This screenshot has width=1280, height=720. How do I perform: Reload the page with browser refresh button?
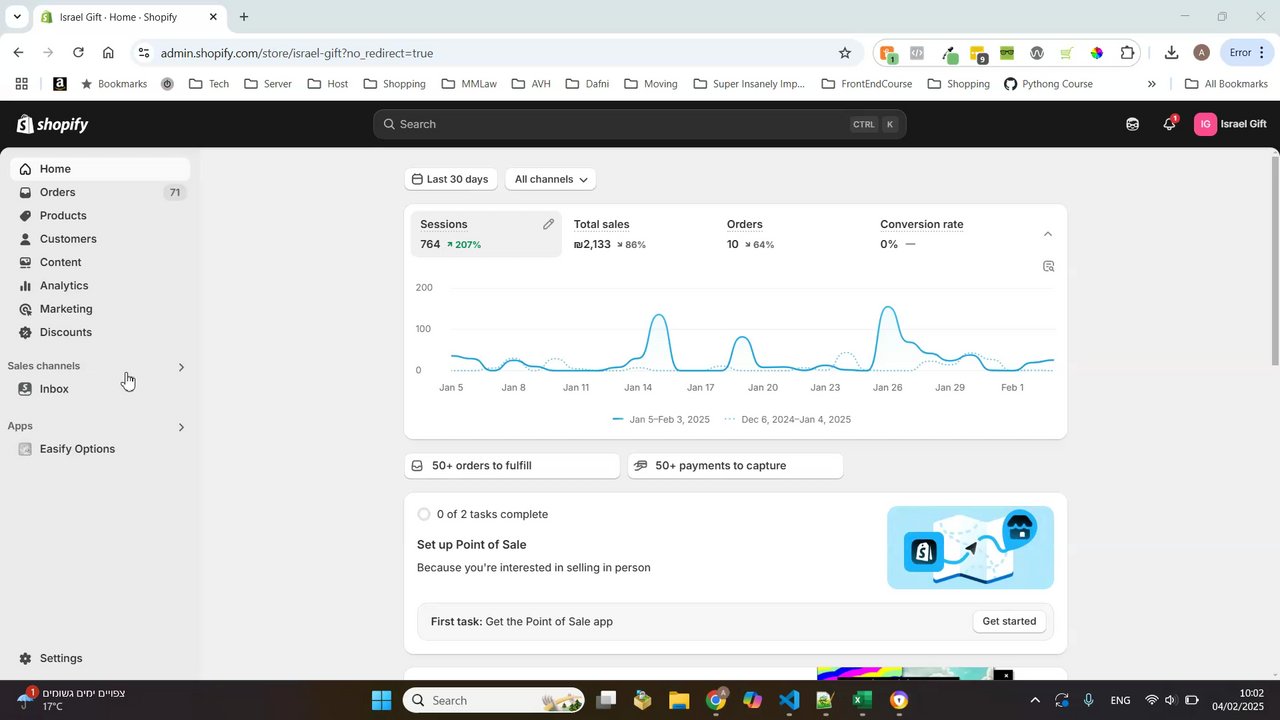[78, 52]
